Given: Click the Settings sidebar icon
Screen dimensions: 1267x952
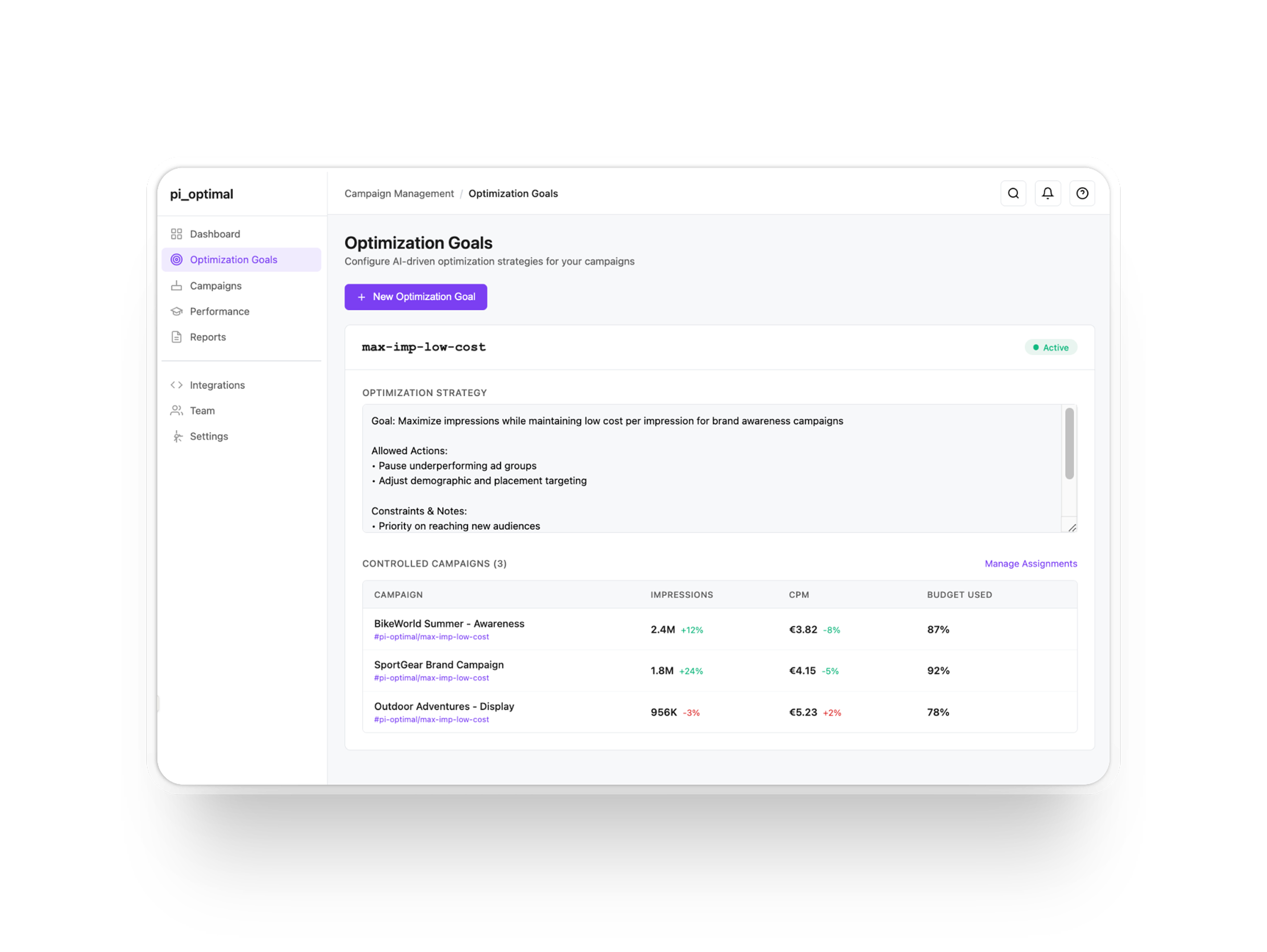Looking at the screenshot, I should click(x=177, y=437).
